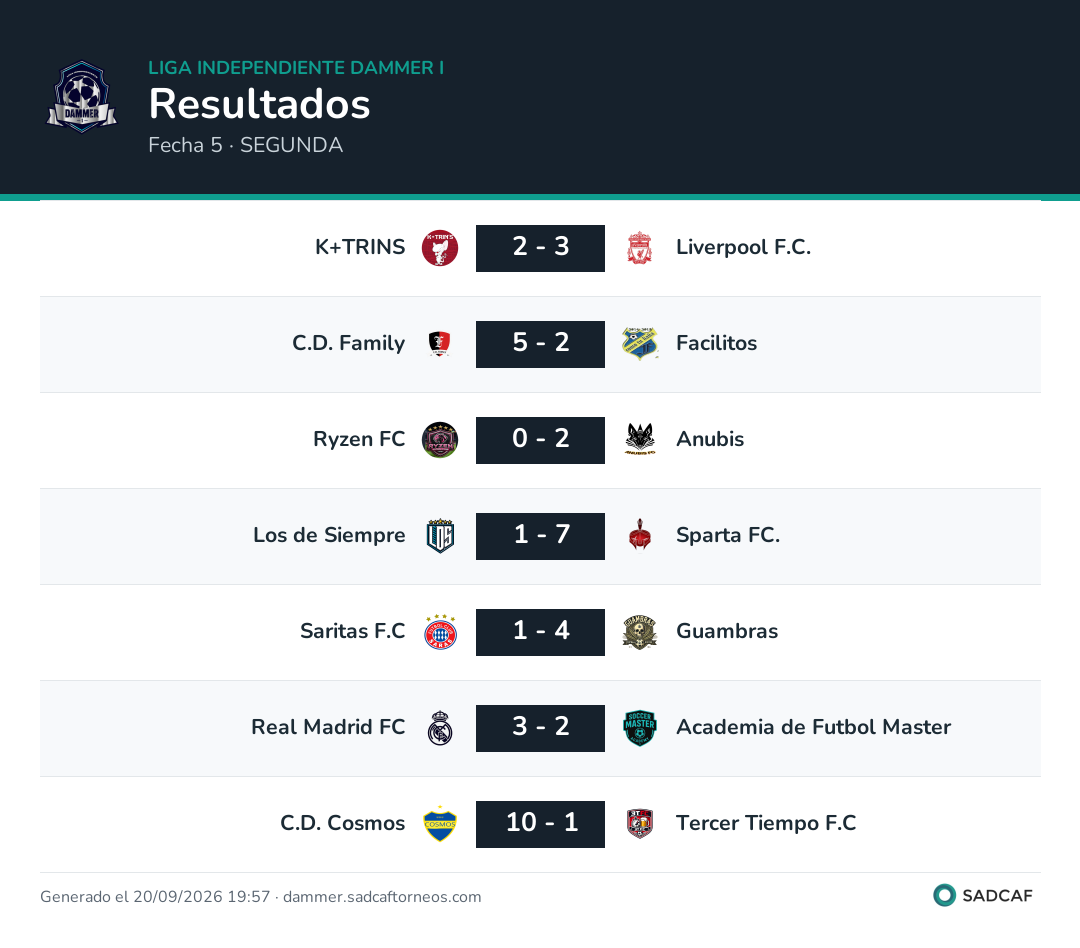Open the Los de Siempre team name
The height and width of the screenshot is (948, 1080).
point(329,535)
